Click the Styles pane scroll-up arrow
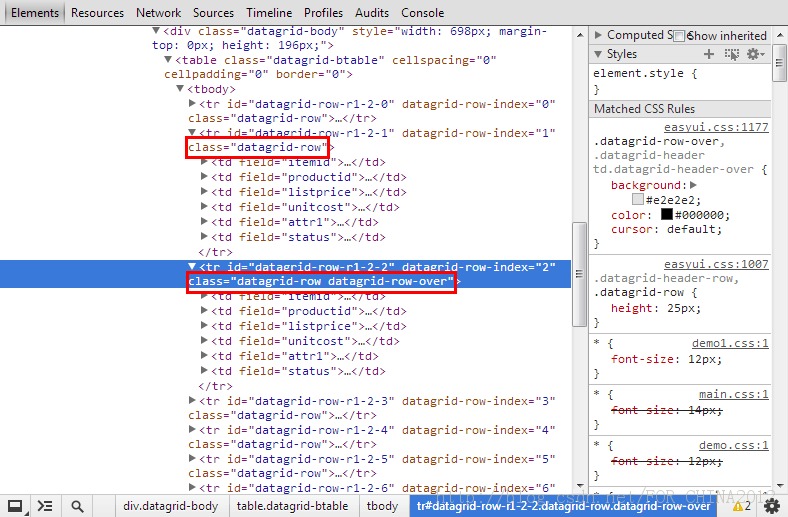 click(779, 35)
